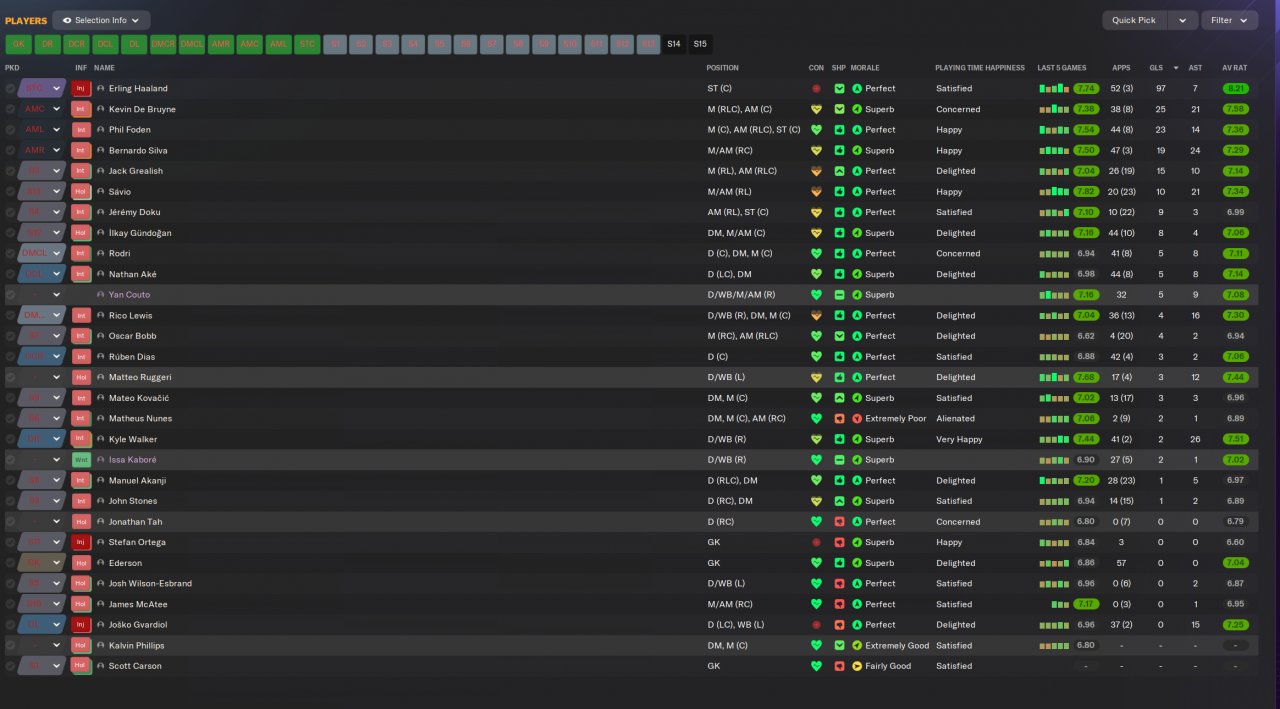1280x709 pixels.
Task: Open Issa Kaboré's player profile
Action: coord(132,460)
